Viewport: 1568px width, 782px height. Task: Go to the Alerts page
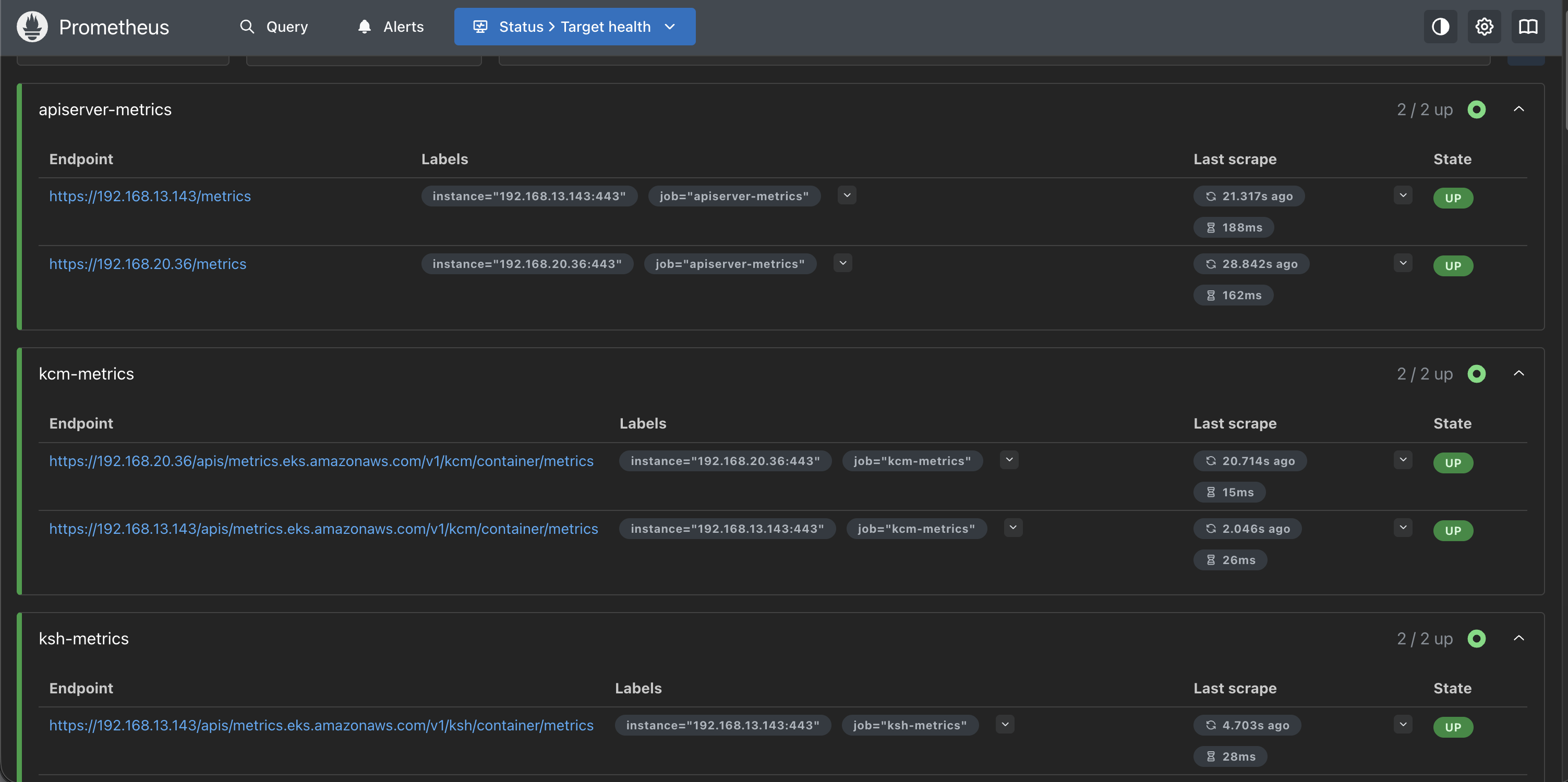[403, 27]
